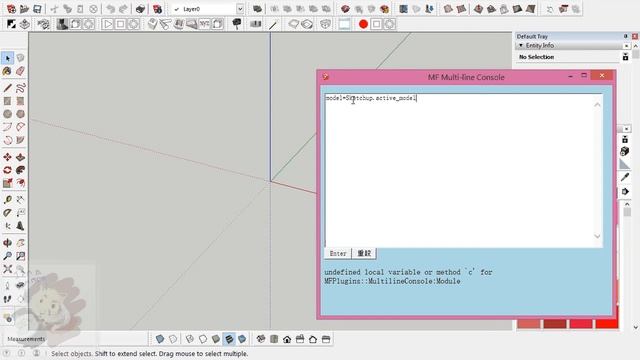This screenshot has width=640, height=360.
Task: Select the Protractor tool
Action: pyautogui.click(x=7, y=213)
